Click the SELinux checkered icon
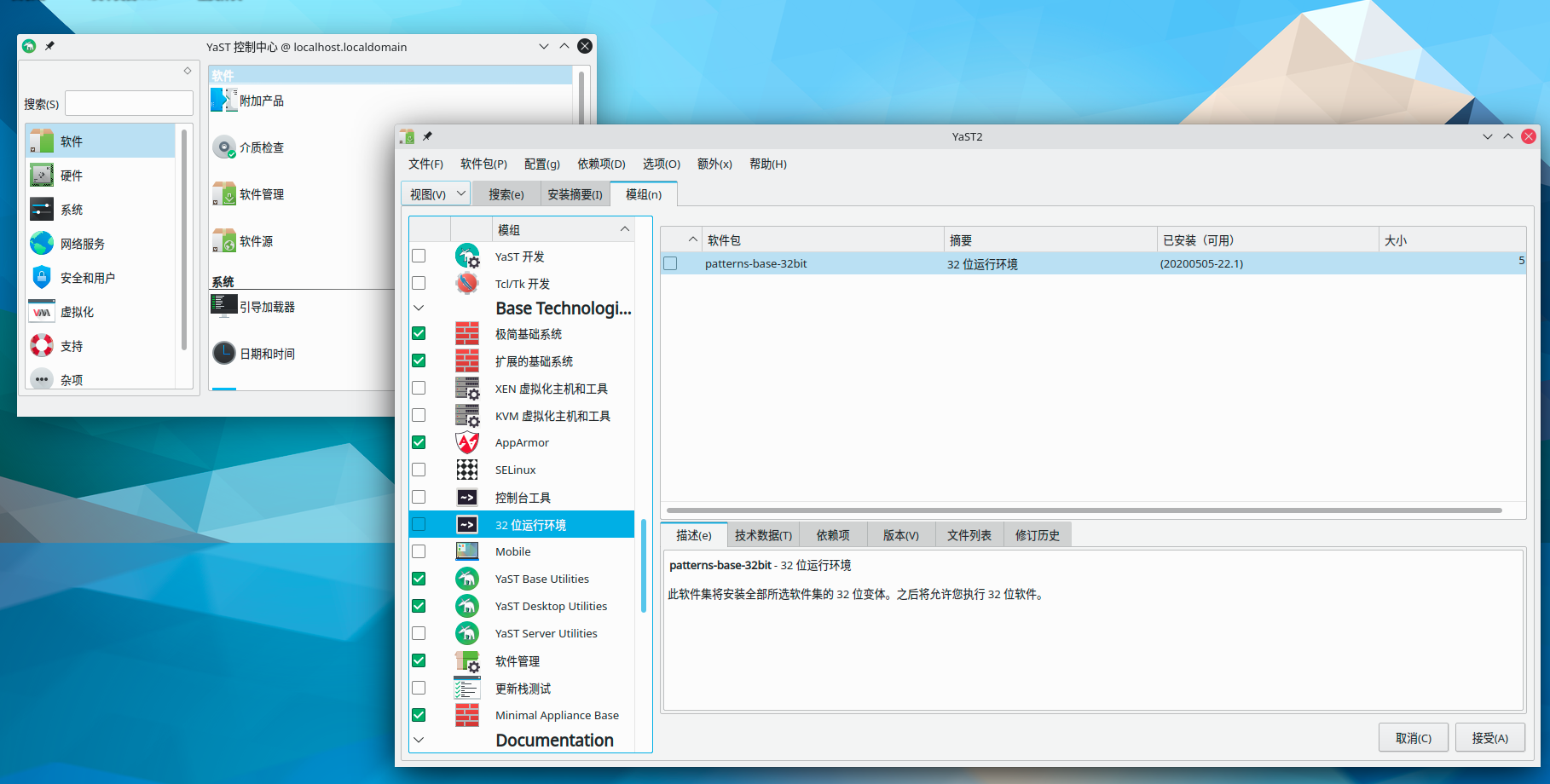The image size is (1550, 784). (467, 470)
